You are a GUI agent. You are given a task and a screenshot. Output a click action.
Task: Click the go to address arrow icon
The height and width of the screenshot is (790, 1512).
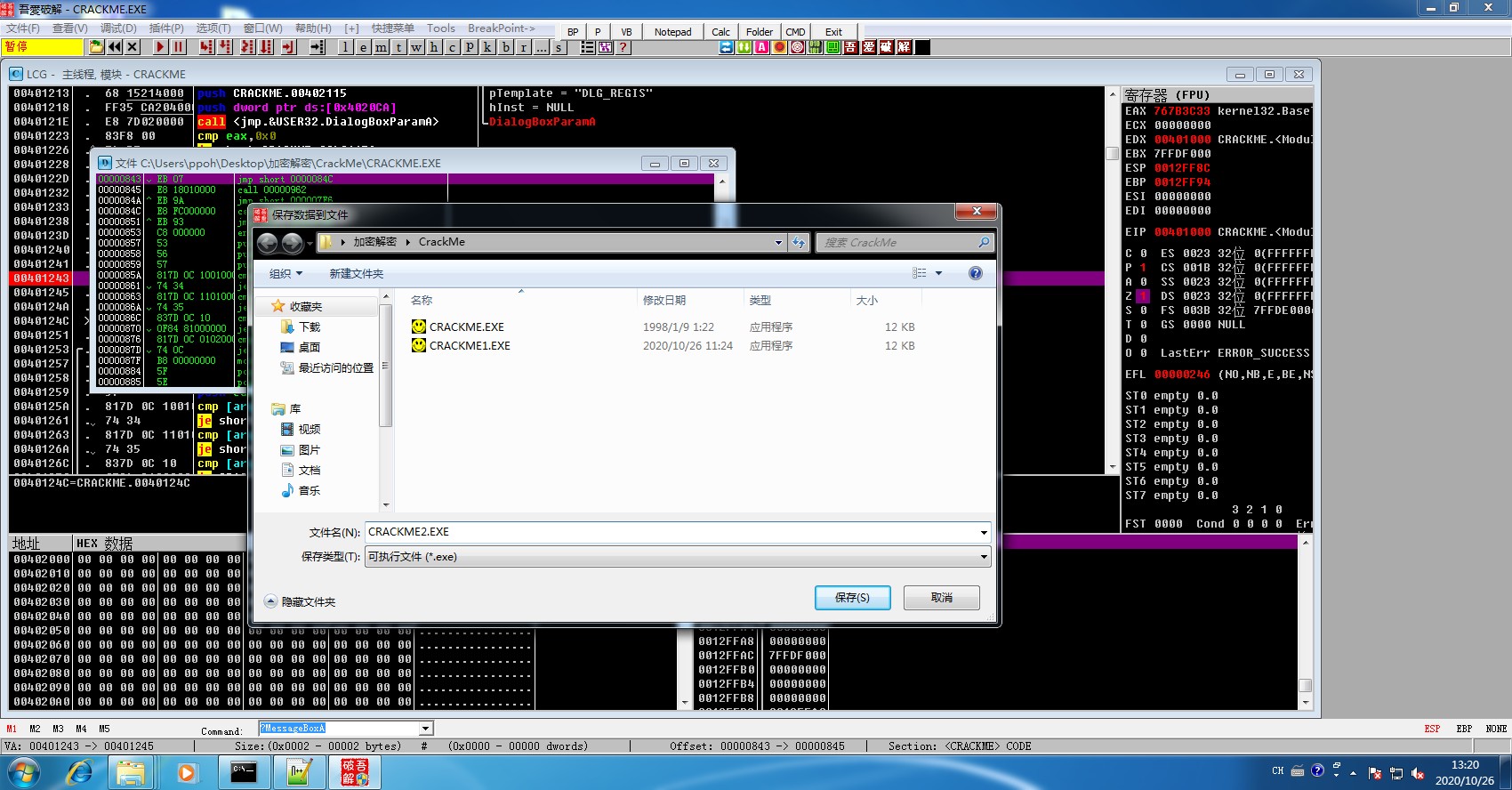(x=317, y=47)
